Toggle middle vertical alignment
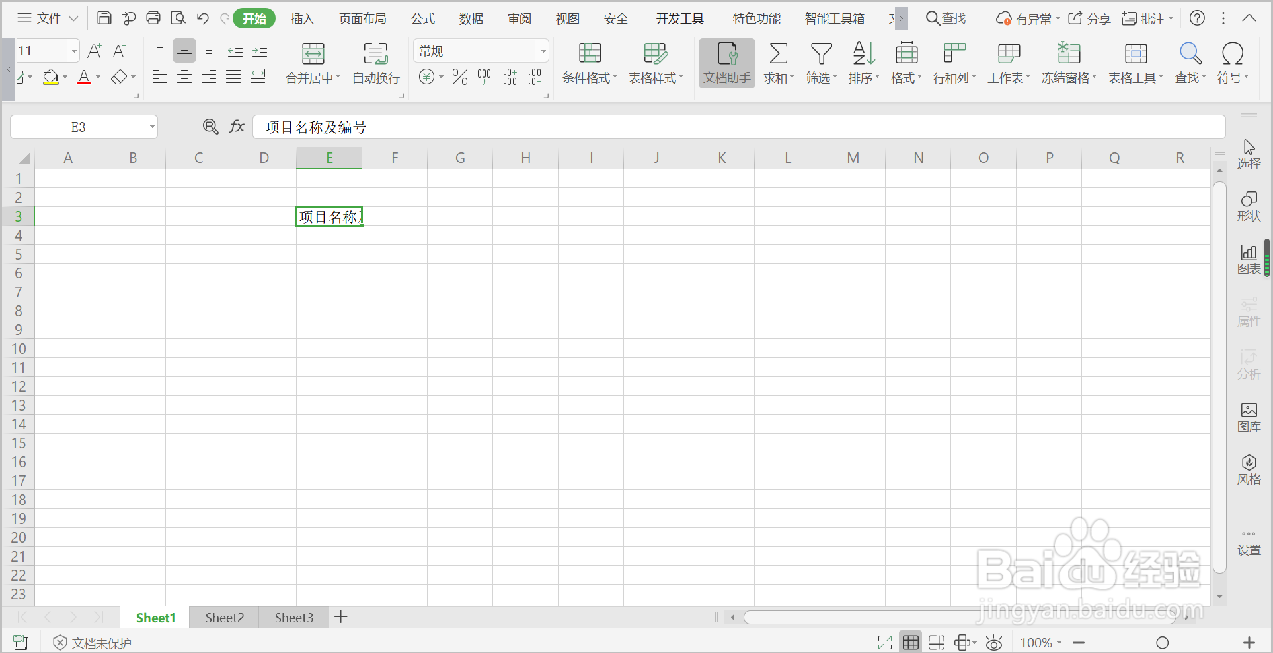The image size is (1273, 653). [184, 51]
